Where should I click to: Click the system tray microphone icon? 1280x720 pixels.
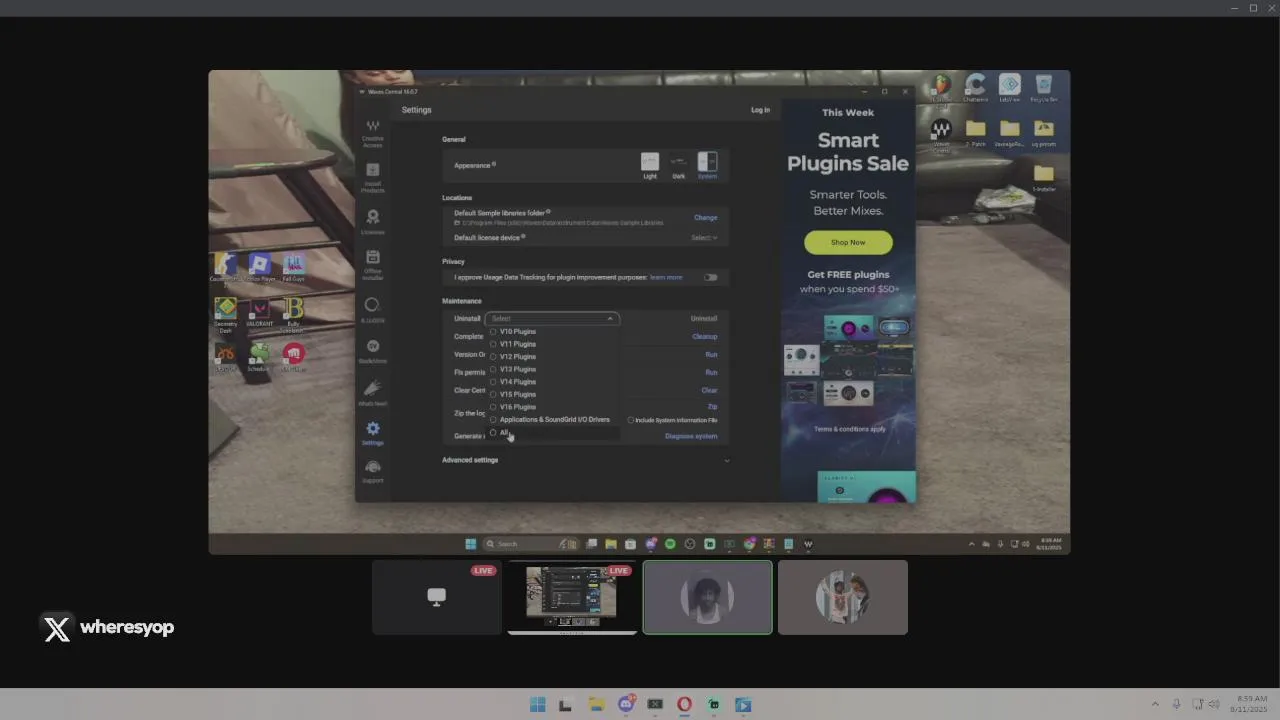pos(1176,704)
